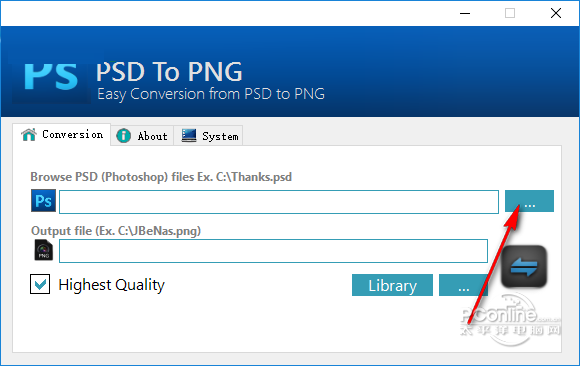Close the PSD To PNG window
Image resolution: width=580 pixels, height=366 pixels.
pos(556,13)
